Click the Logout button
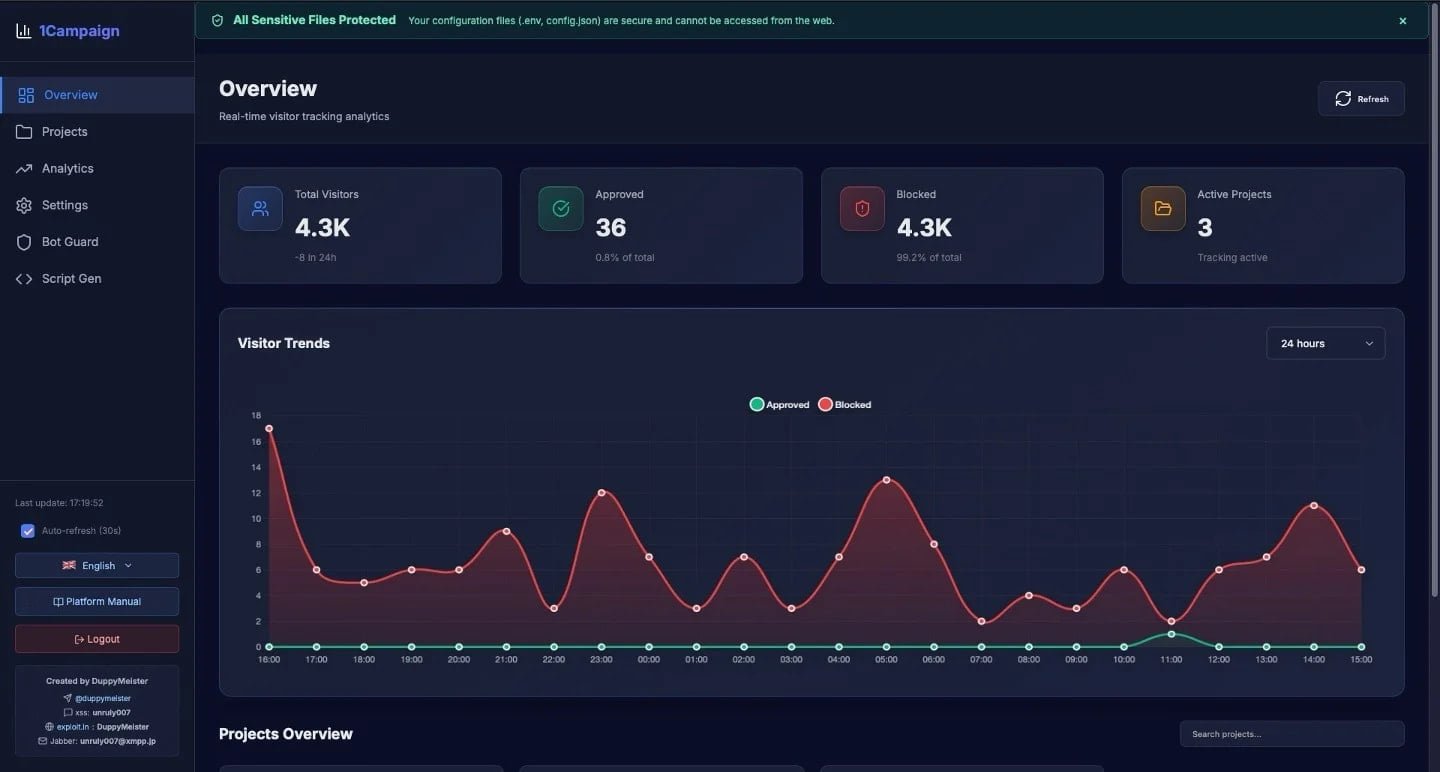The image size is (1440, 772). coord(96,638)
